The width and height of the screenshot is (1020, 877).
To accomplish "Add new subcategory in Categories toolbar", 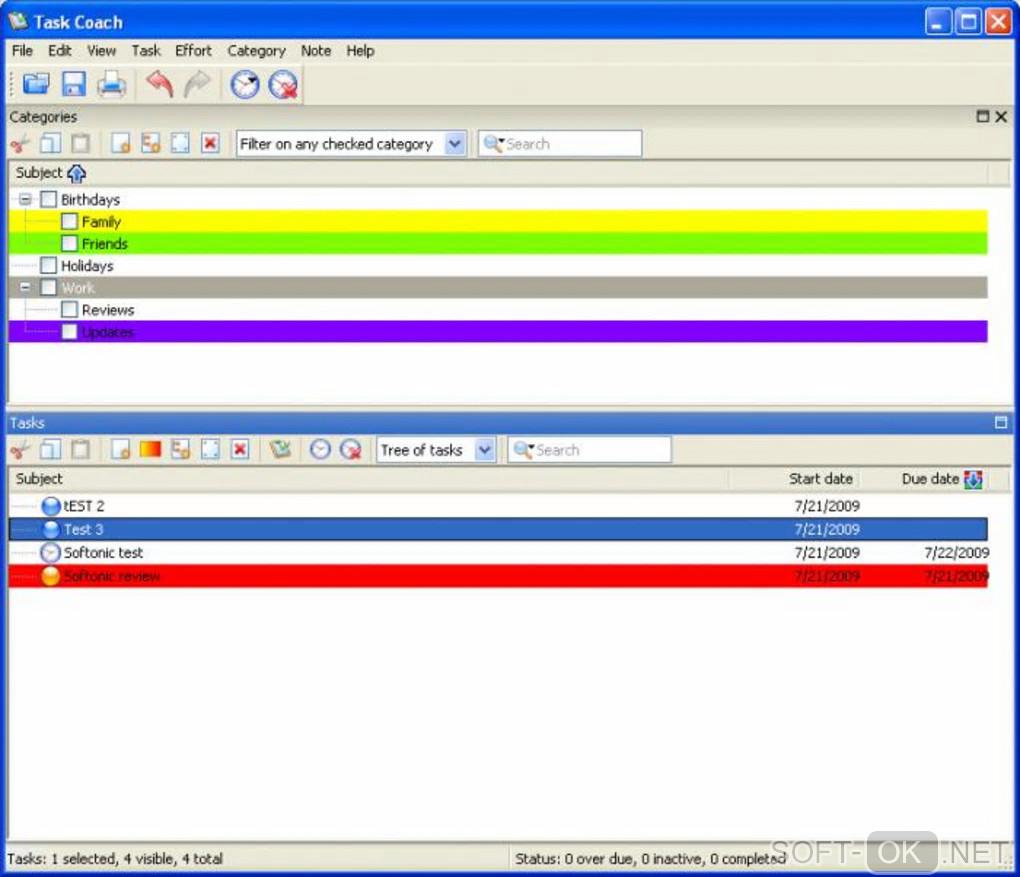I will click(150, 144).
